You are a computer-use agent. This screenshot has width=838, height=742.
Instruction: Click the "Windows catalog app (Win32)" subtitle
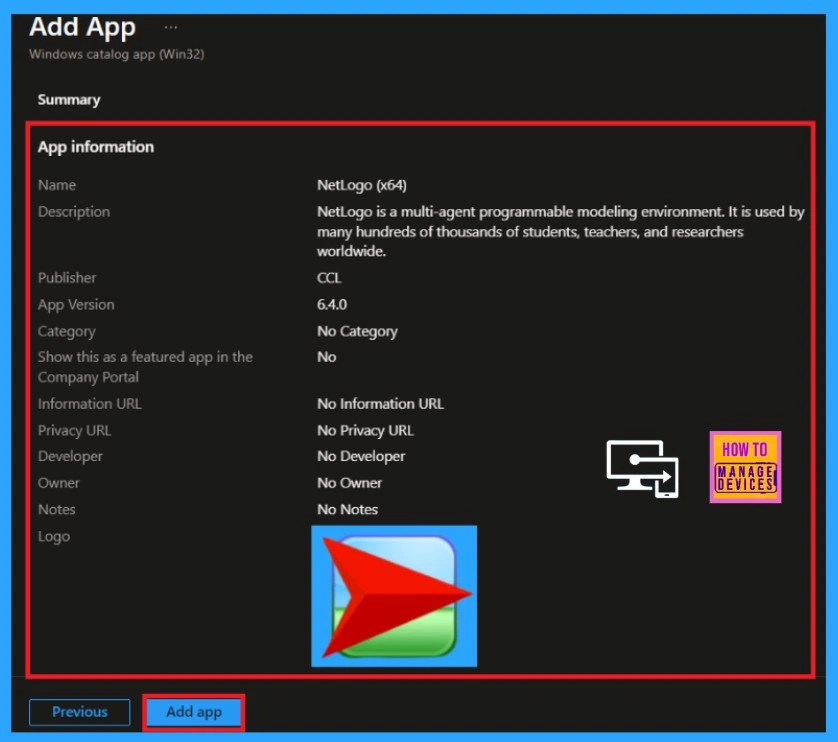tap(117, 54)
